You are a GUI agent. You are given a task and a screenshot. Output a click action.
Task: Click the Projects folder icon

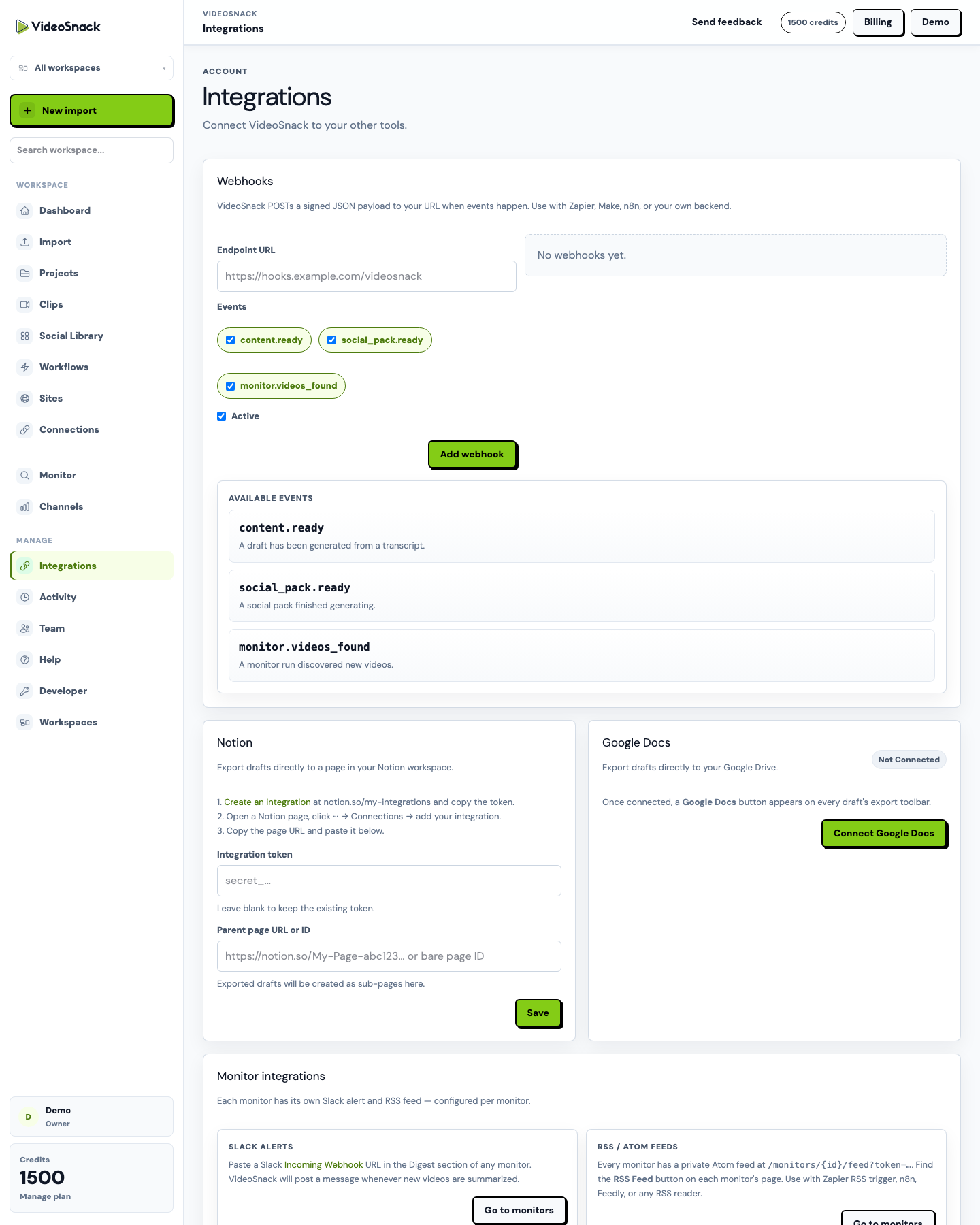(x=25, y=273)
